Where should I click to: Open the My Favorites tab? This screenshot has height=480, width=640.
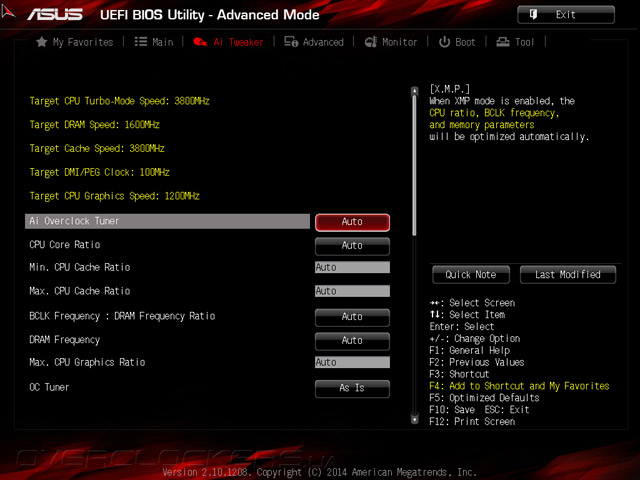pos(83,42)
